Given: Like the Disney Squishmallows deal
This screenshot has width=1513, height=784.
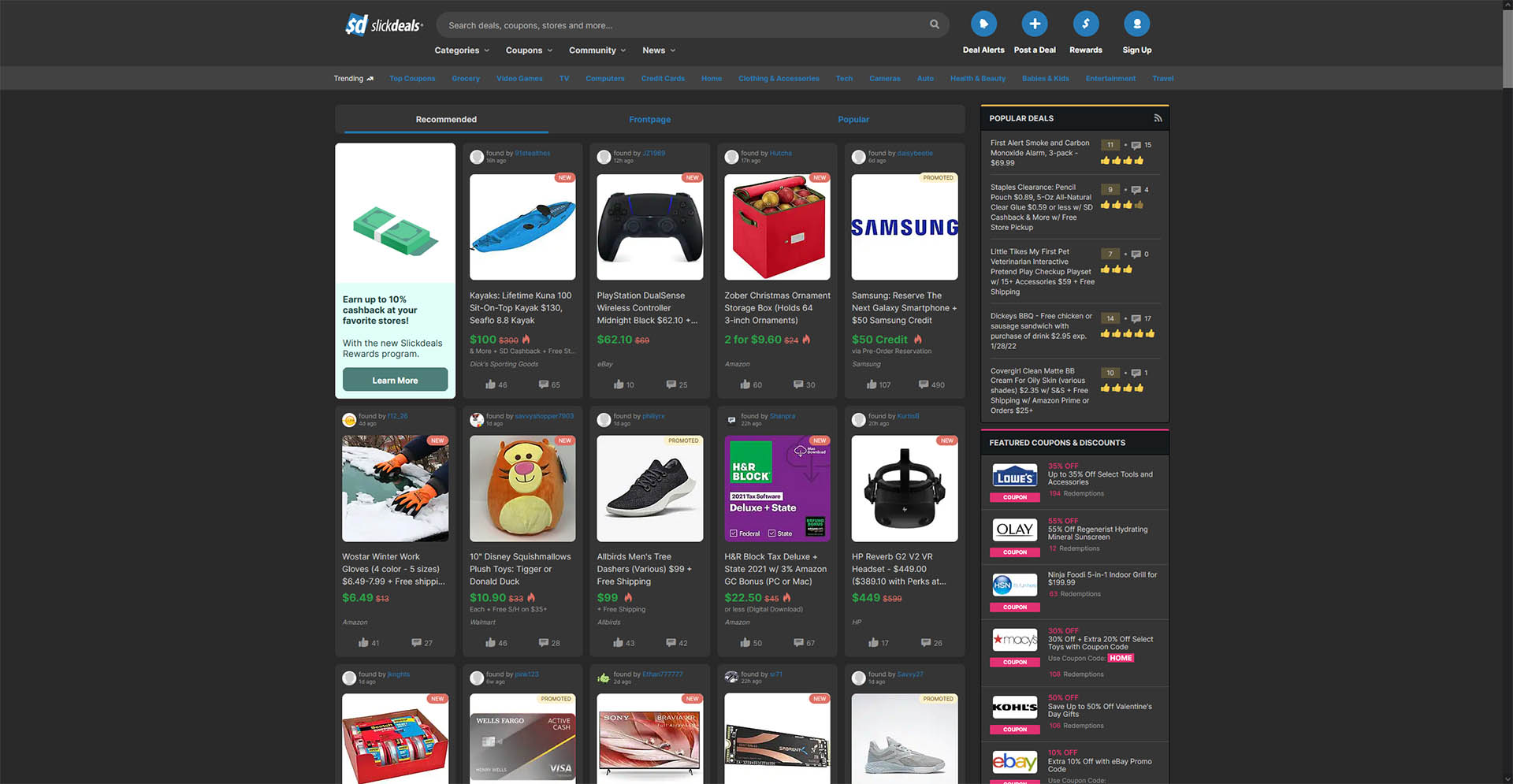Looking at the screenshot, I should [491, 643].
